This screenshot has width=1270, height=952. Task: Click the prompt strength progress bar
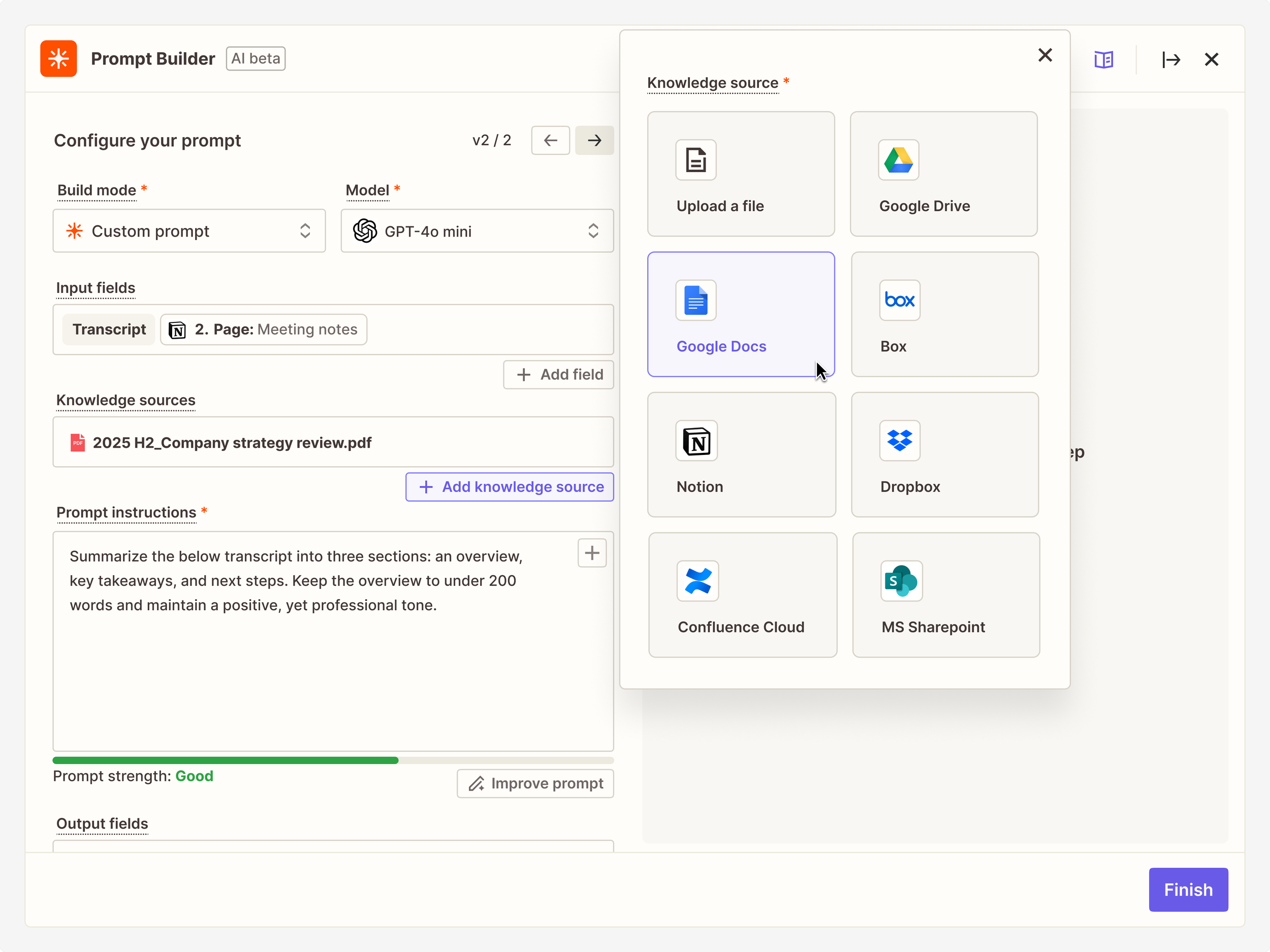click(333, 761)
